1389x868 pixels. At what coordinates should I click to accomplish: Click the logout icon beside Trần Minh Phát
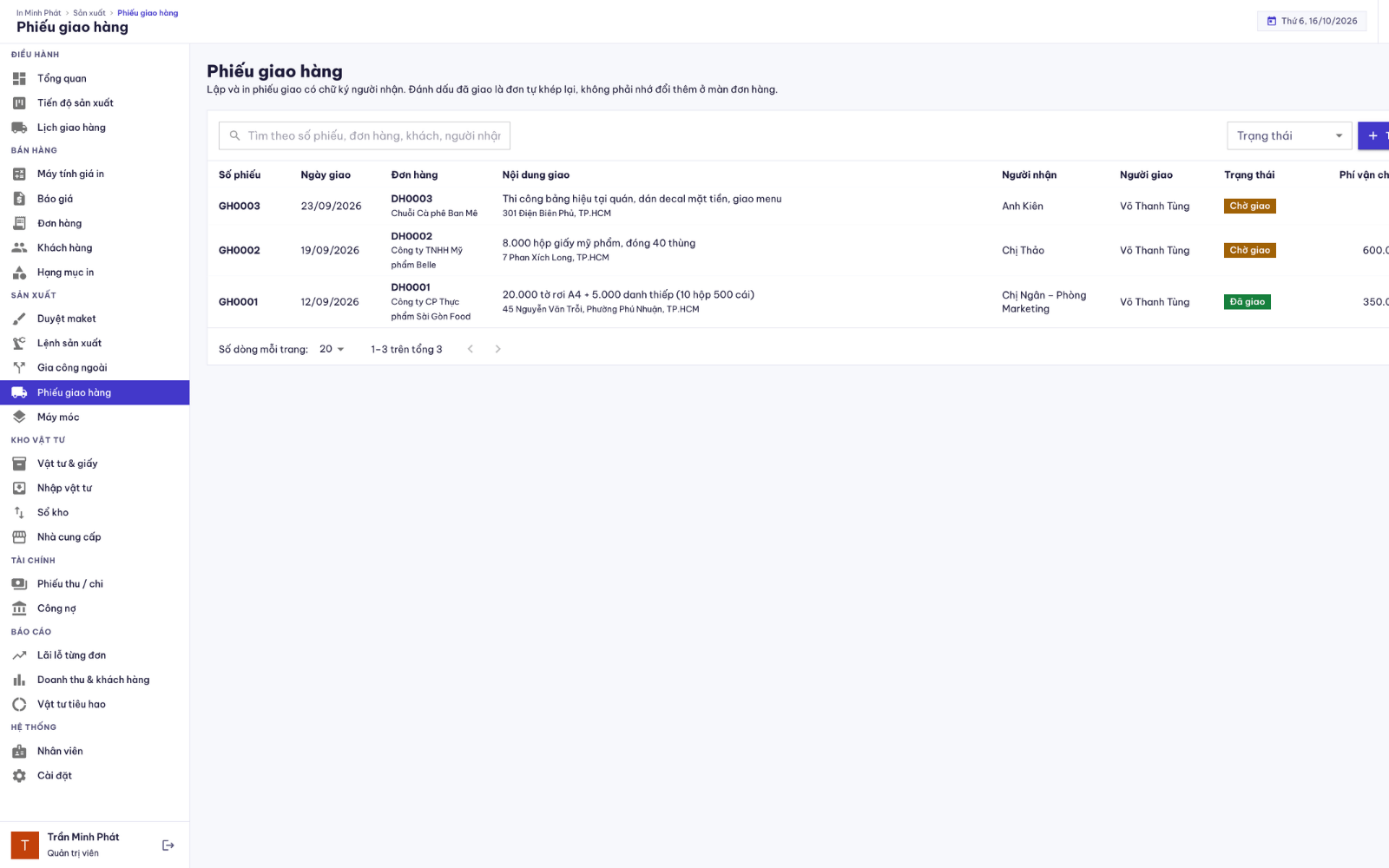[168, 845]
